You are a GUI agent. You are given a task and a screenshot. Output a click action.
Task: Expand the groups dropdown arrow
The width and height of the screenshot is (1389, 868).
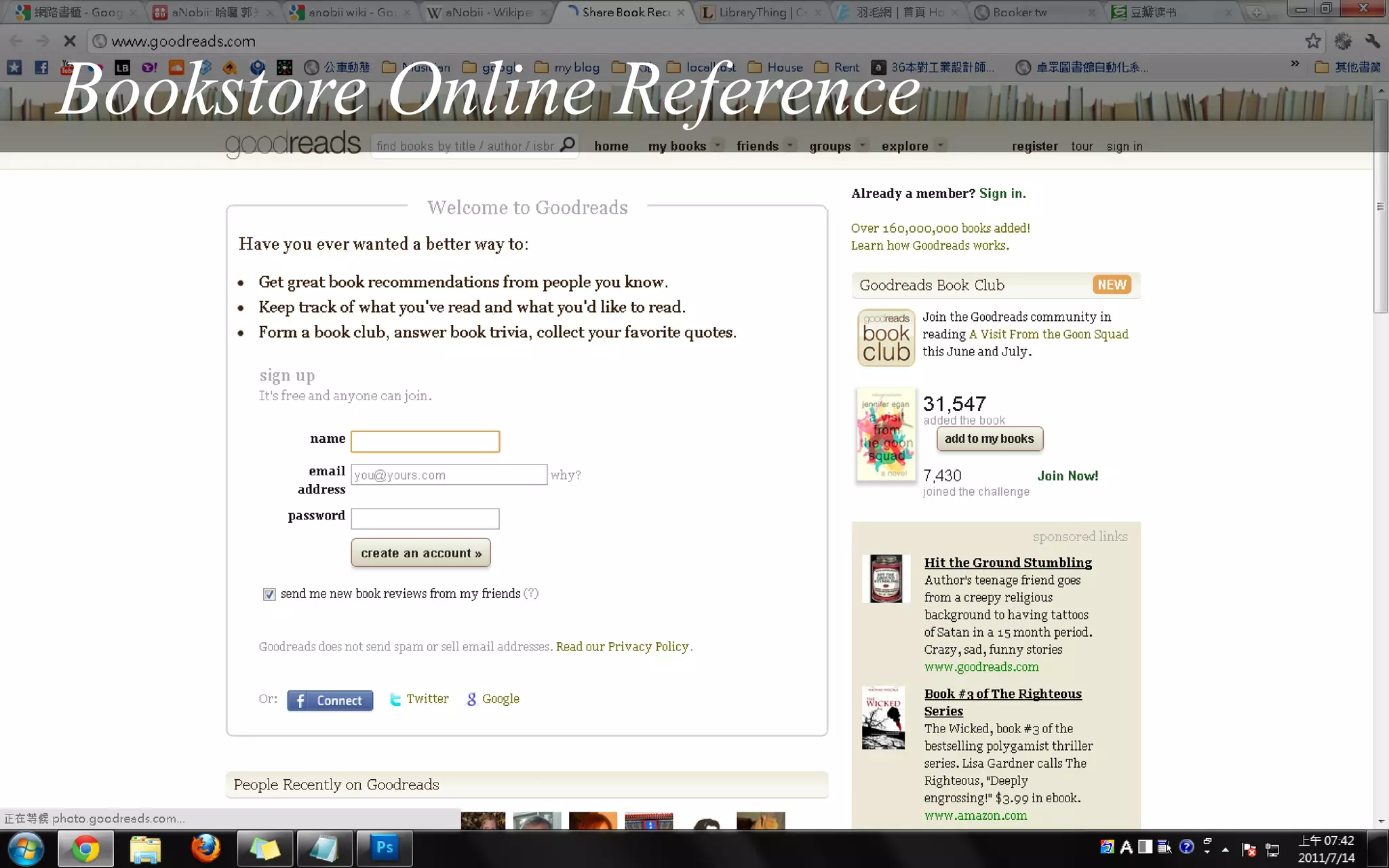[x=862, y=145]
